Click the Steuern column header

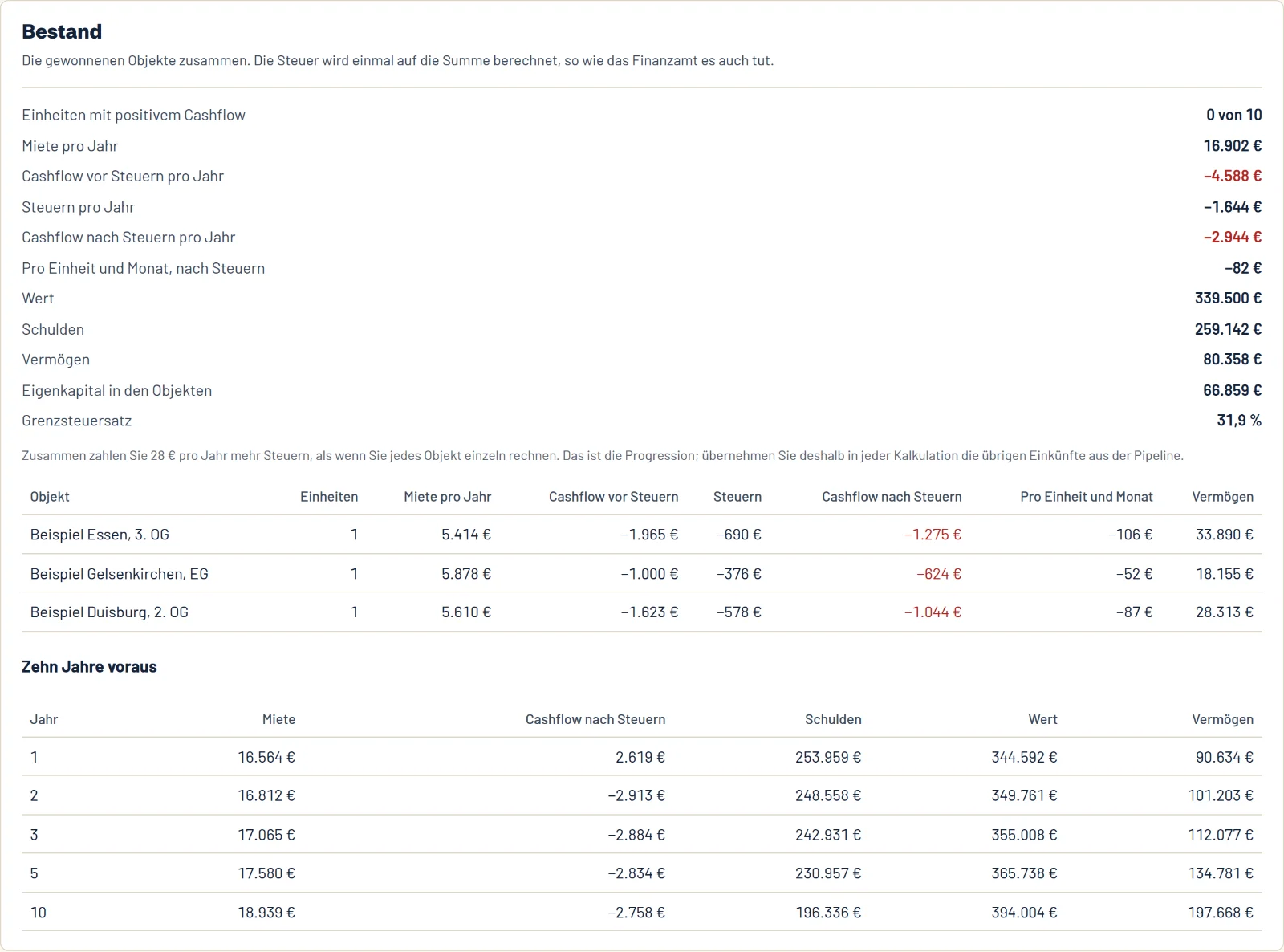tap(737, 497)
